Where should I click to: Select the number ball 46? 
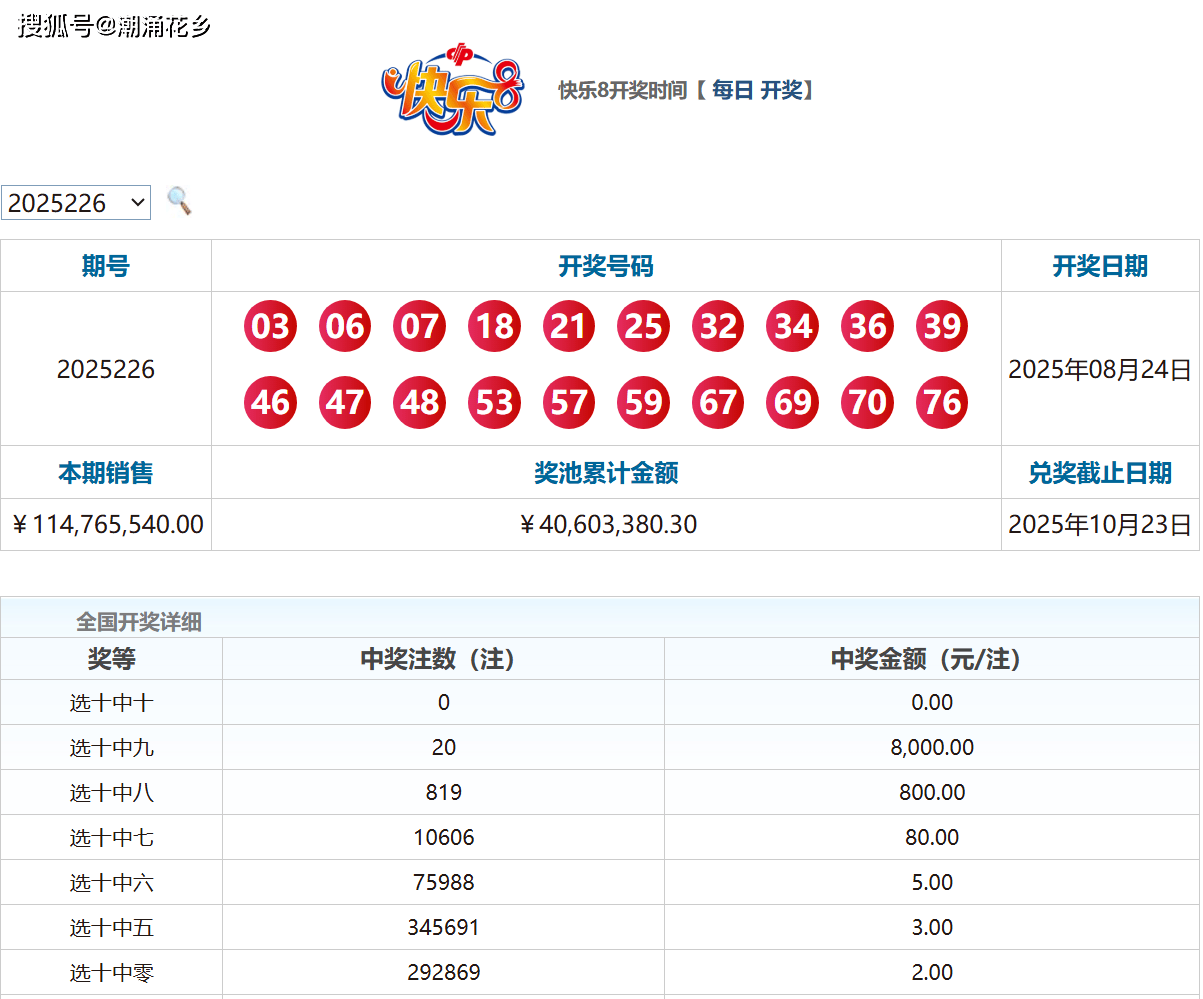[269, 401]
